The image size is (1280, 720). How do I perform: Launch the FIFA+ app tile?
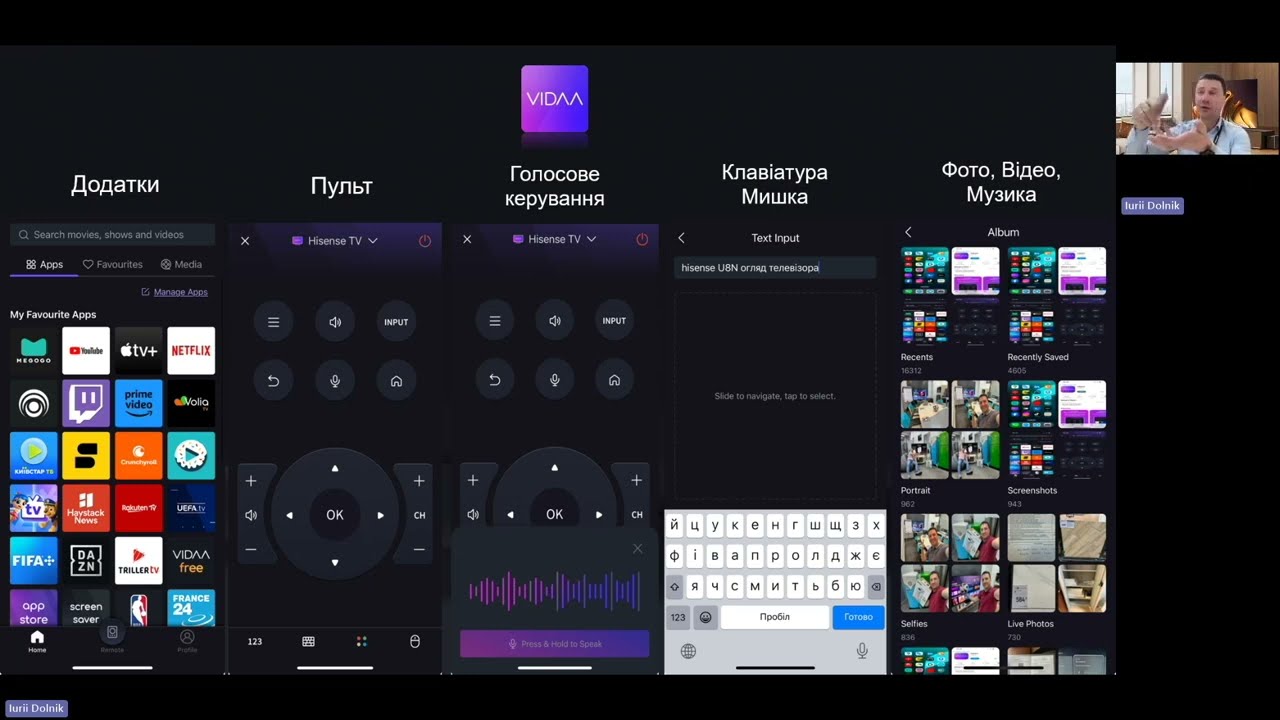[34, 561]
